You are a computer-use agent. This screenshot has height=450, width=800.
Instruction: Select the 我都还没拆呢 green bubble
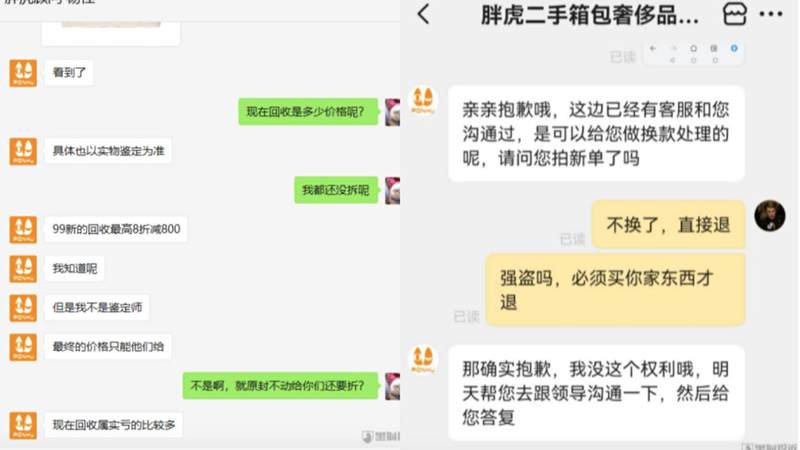336,190
